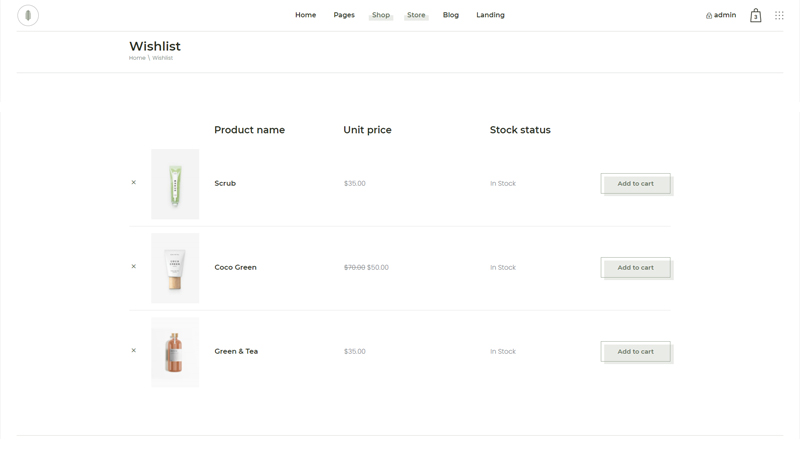Open the Landing menu item
This screenshot has height=455, width=800.
click(490, 15)
